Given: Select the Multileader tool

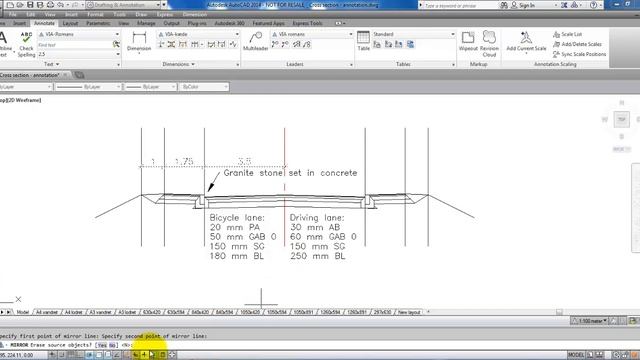Looking at the screenshot, I should point(256,41).
